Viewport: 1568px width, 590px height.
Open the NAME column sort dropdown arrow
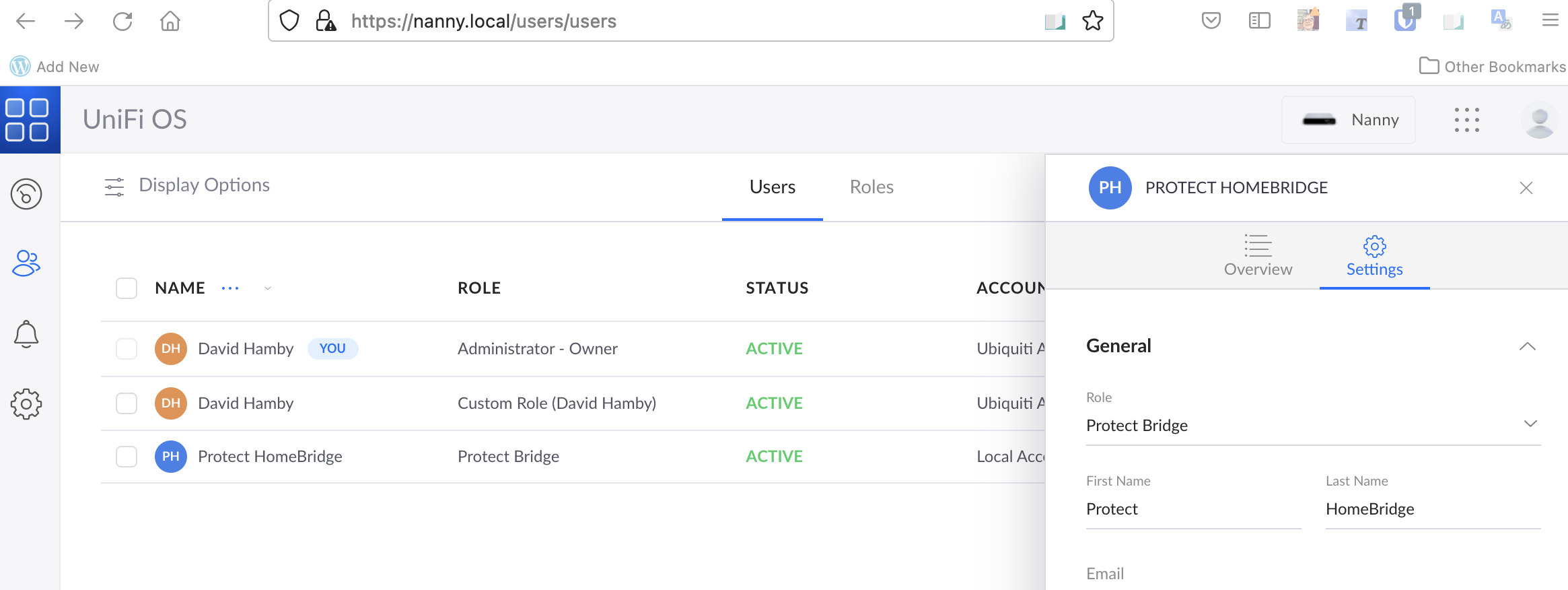pos(268,288)
